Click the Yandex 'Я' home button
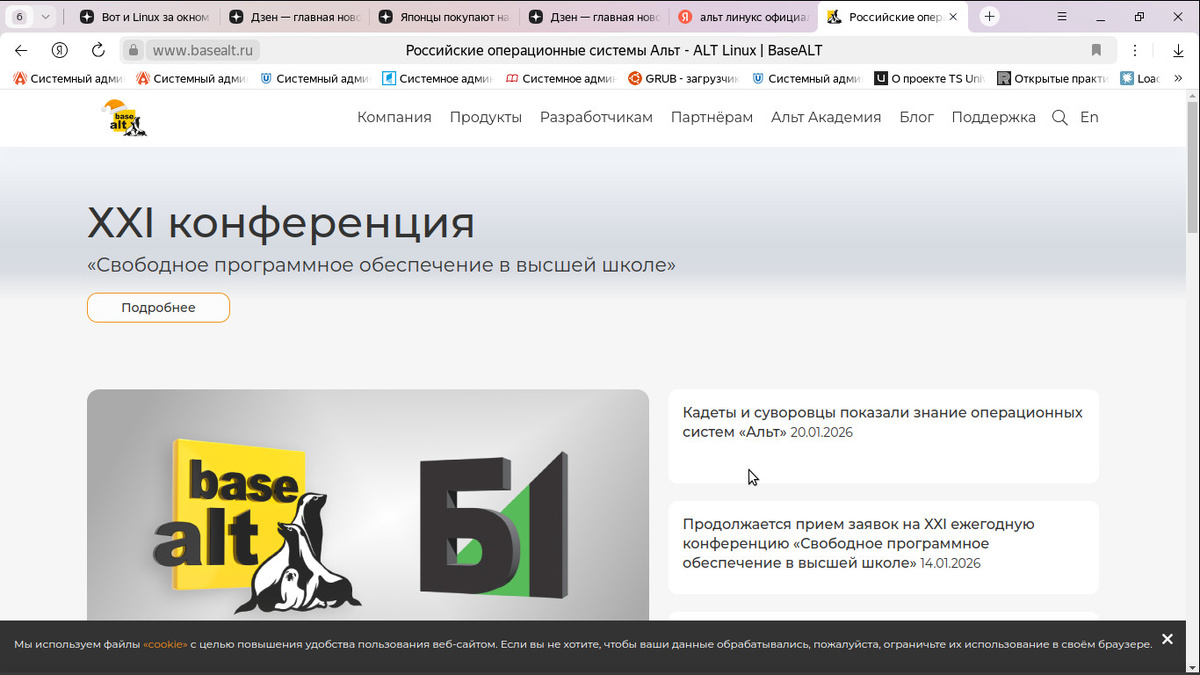The height and width of the screenshot is (675, 1200). (x=60, y=50)
